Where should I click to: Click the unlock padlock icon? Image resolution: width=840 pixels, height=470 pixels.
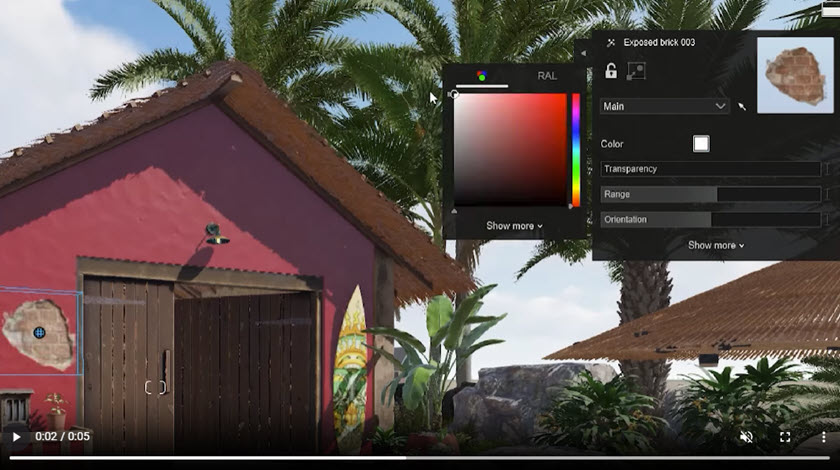[611, 71]
